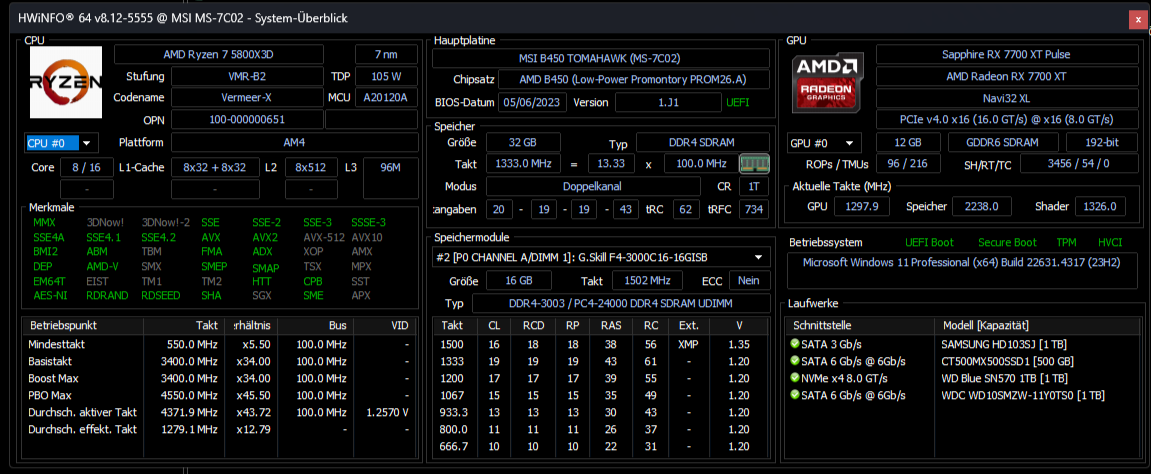Click the GPU clock 1297.9 value
The width and height of the screenshot is (1151, 474).
point(863,206)
